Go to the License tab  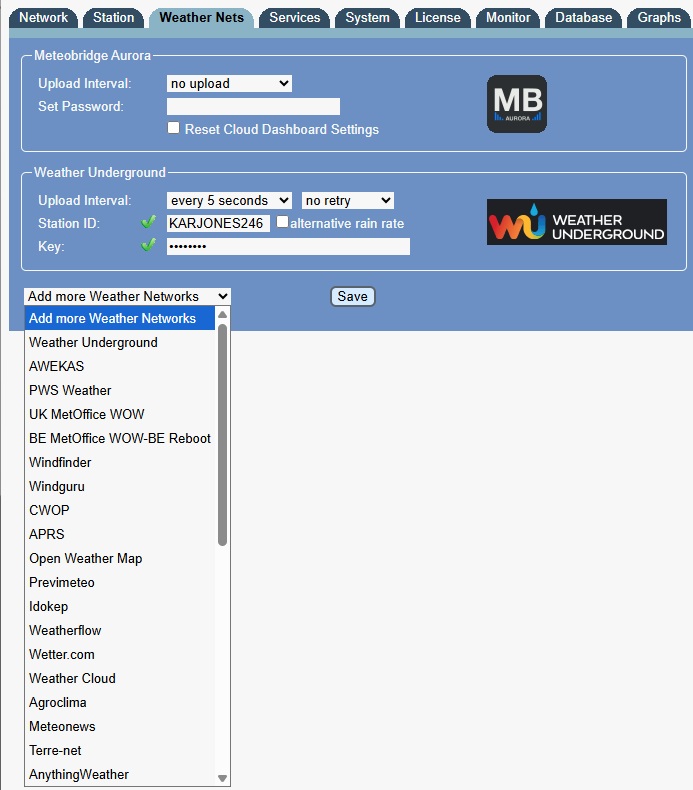tap(437, 18)
